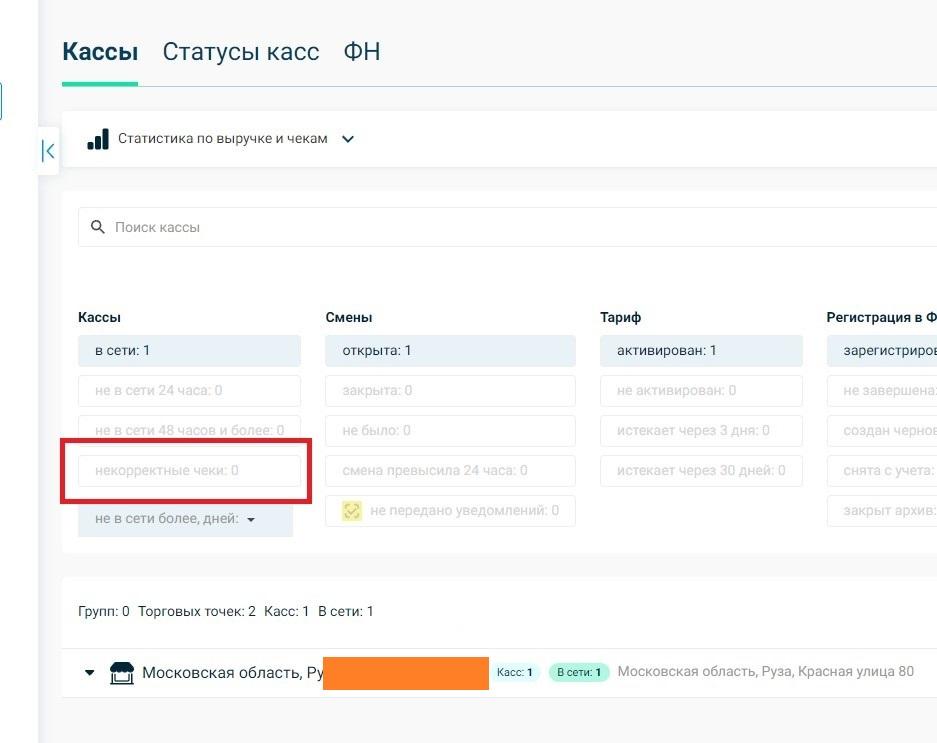Click the magnifier icon in search field
The image size is (937, 743).
(x=98, y=227)
